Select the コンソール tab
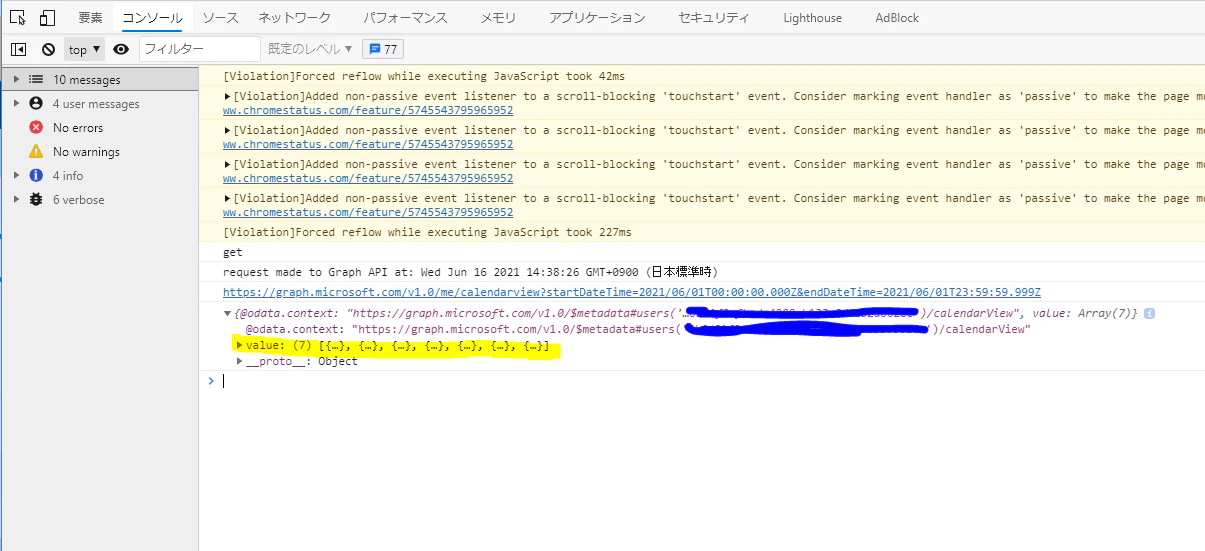 151,18
